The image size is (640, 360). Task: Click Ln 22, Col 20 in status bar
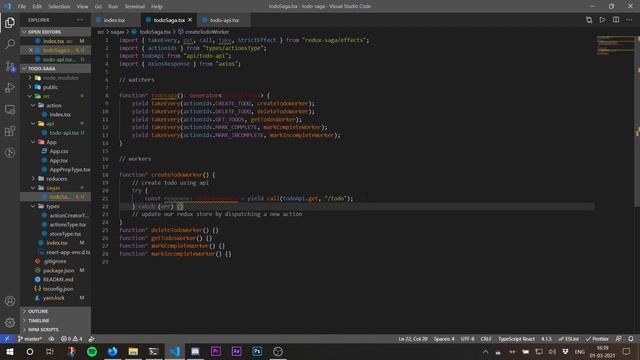413,339
